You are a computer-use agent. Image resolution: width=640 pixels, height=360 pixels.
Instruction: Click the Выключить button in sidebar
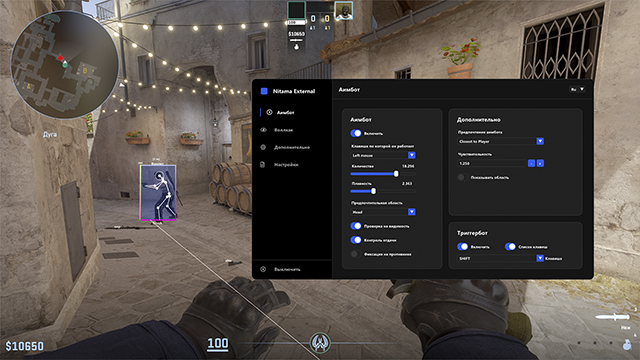point(287,269)
